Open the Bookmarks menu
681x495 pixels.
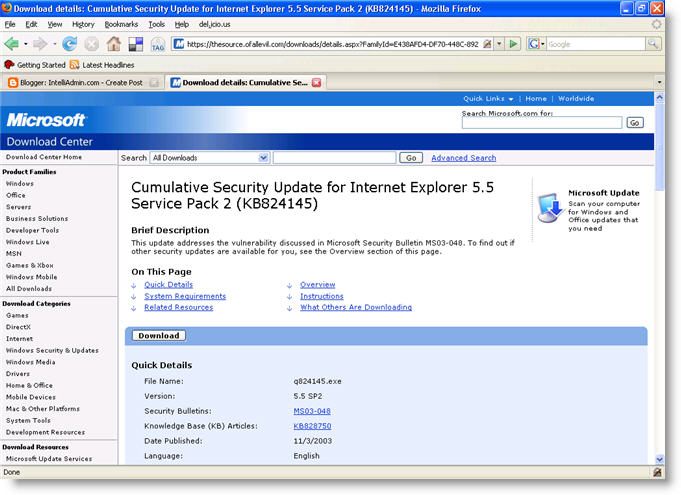121,24
